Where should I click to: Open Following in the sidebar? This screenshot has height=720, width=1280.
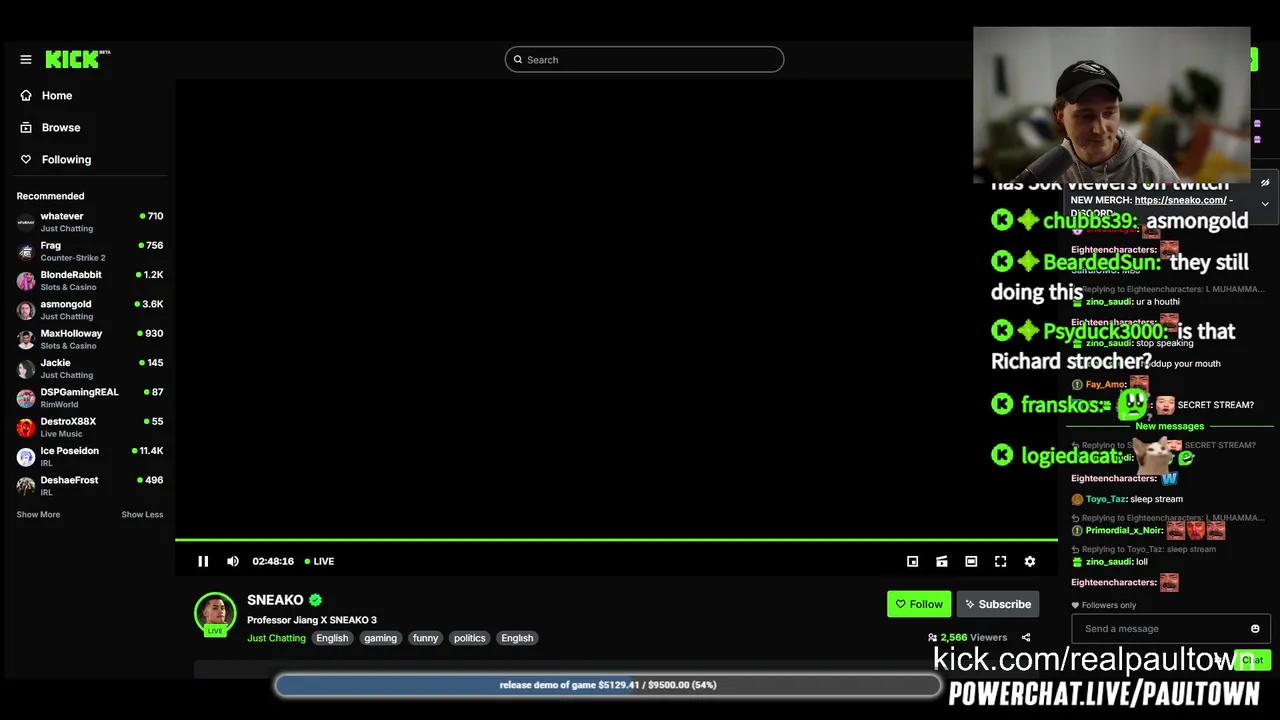click(66, 160)
